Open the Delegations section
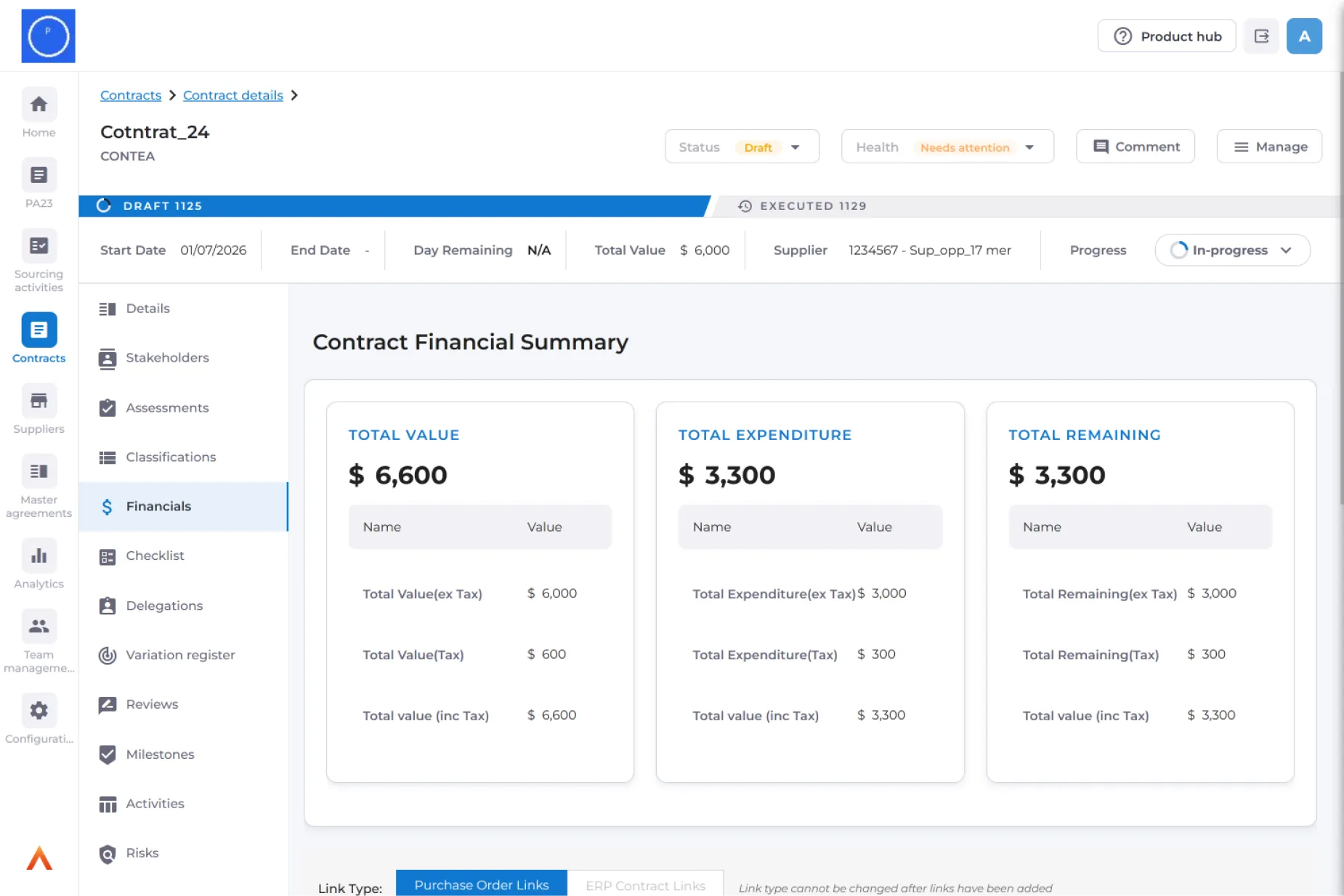 point(183,606)
